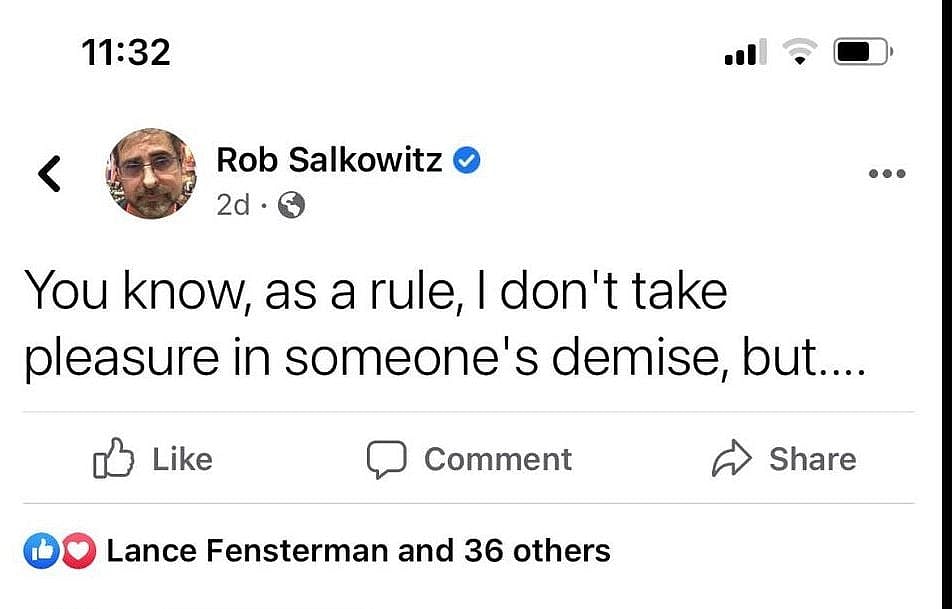
Task: View Lance Fensterman and 36 others reactions
Action: [358, 550]
